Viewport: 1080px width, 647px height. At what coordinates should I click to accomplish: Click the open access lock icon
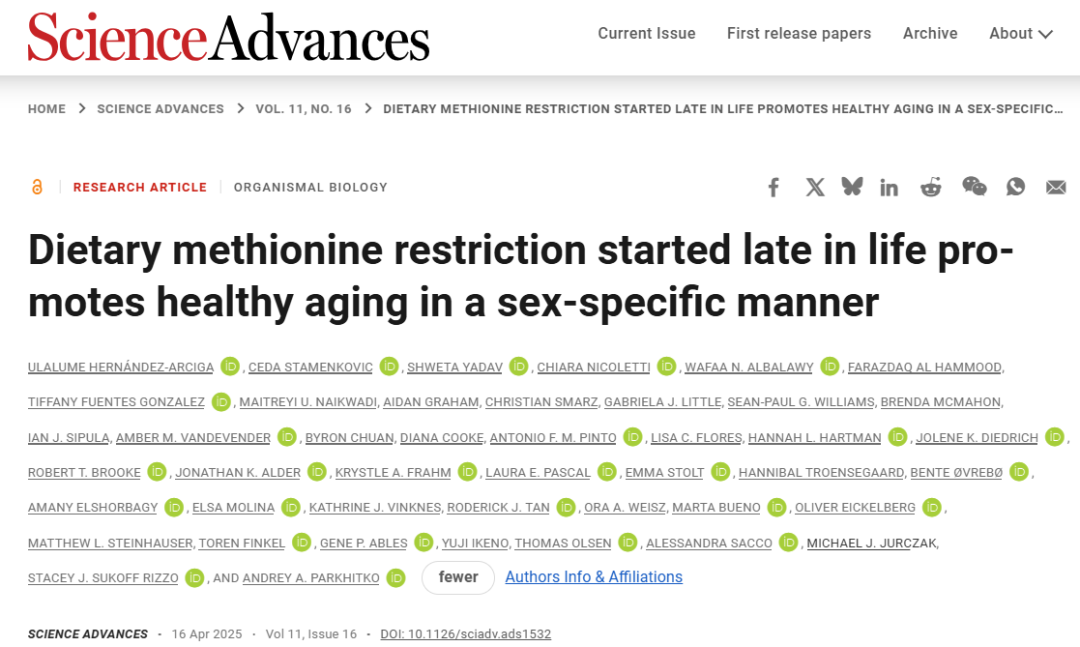pyautogui.click(x=38, y=187)
